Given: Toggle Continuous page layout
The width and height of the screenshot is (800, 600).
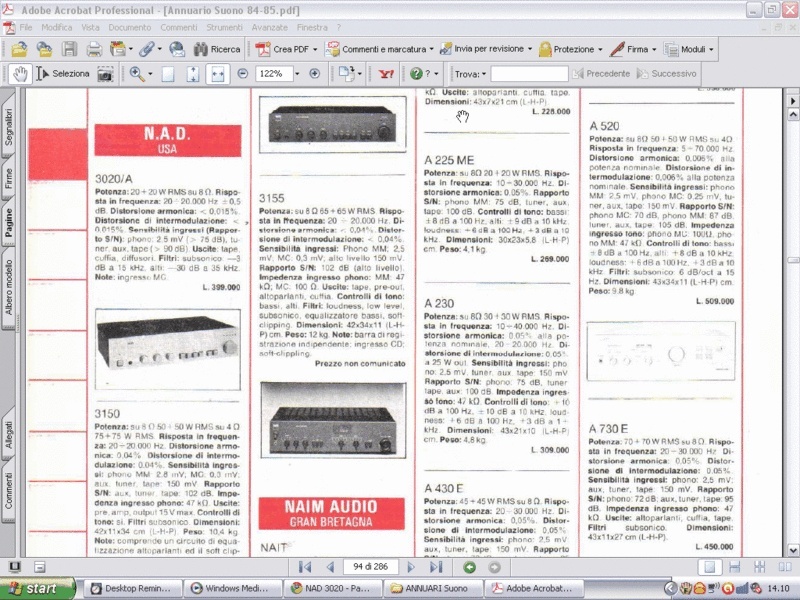Looking at the screenshot, I should click(735, 567).
